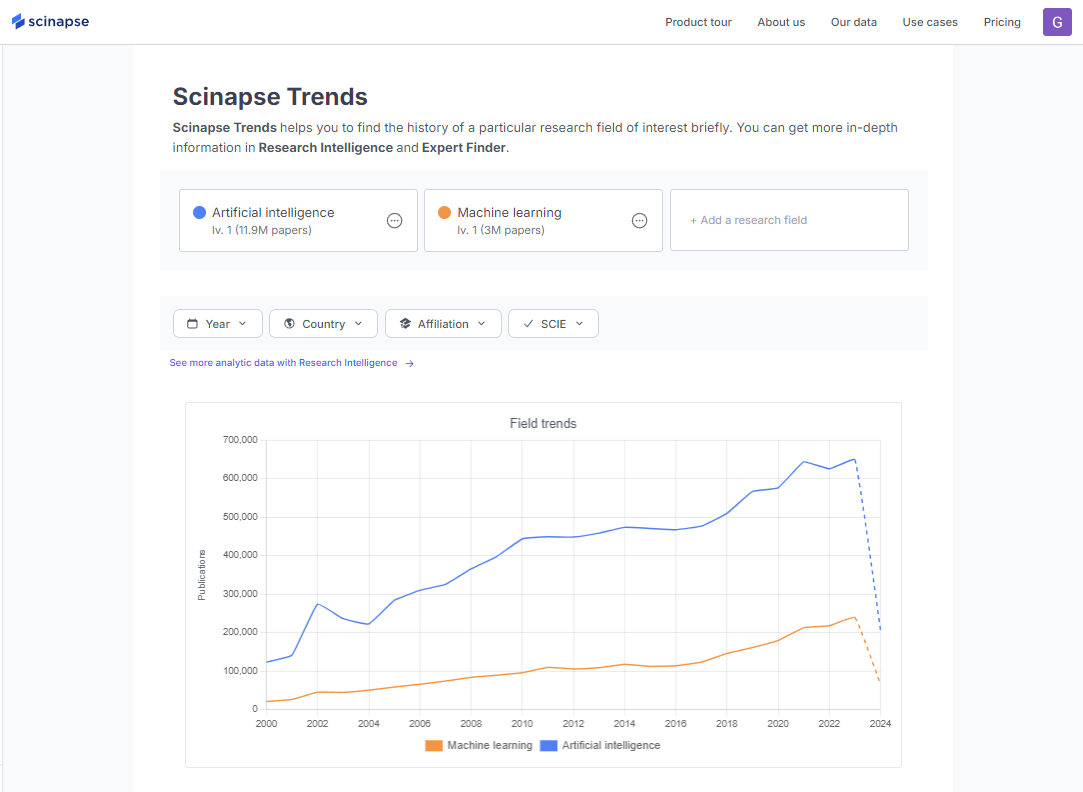Viewport: 1083px width, 792px height.
Task: Click the 100,000 y-axis label
Action: 240,670
